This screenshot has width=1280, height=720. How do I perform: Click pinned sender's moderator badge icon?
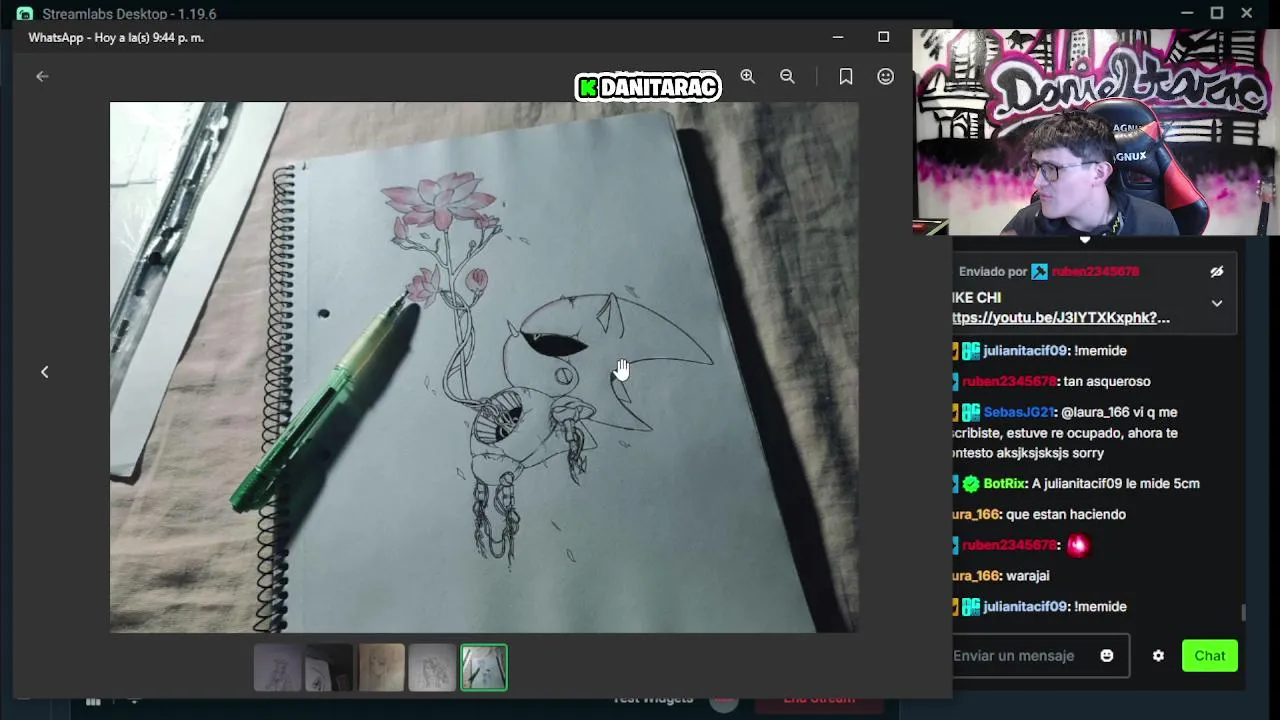pos(1040,272)
